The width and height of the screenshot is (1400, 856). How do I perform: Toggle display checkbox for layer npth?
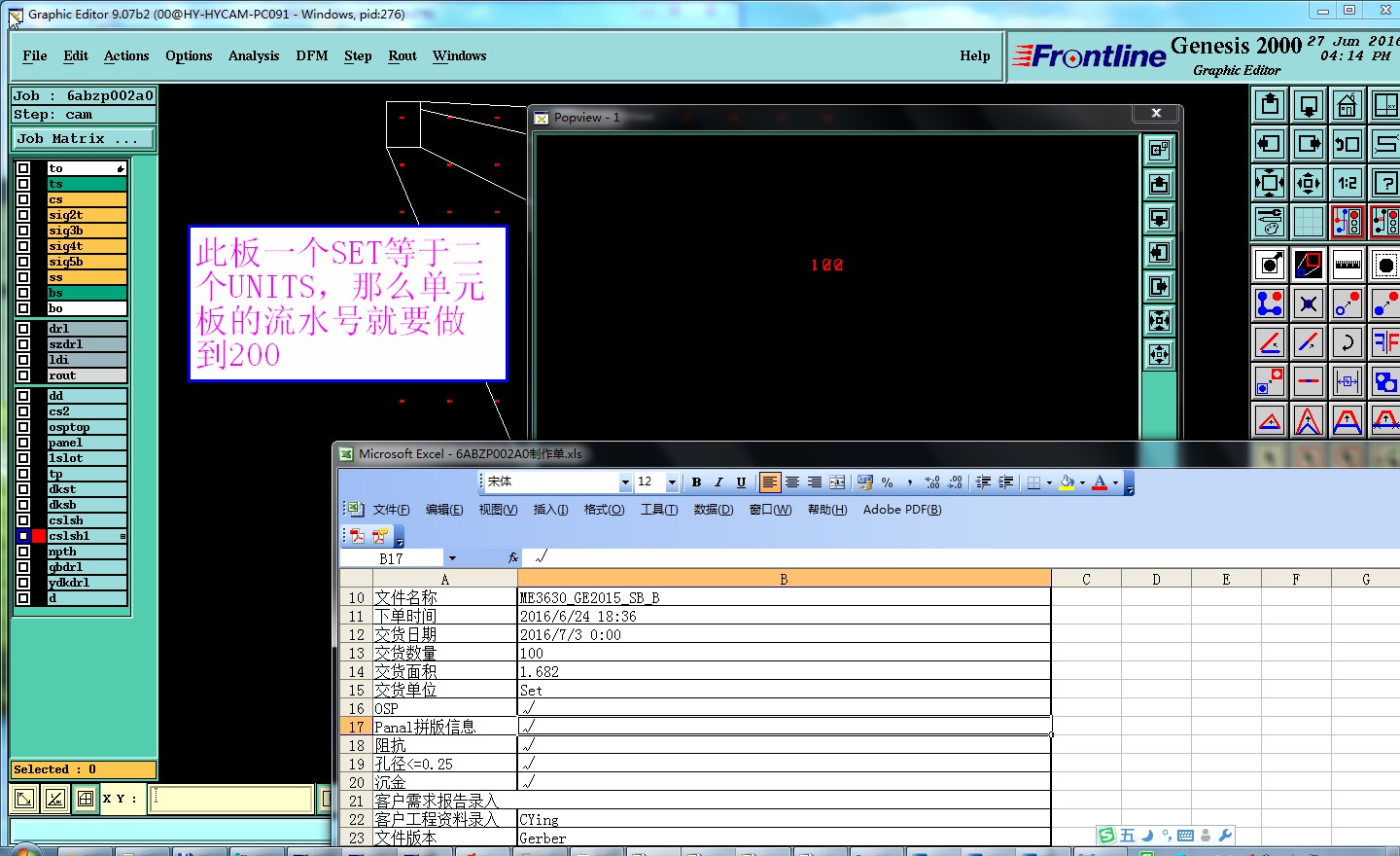(23, 552)
